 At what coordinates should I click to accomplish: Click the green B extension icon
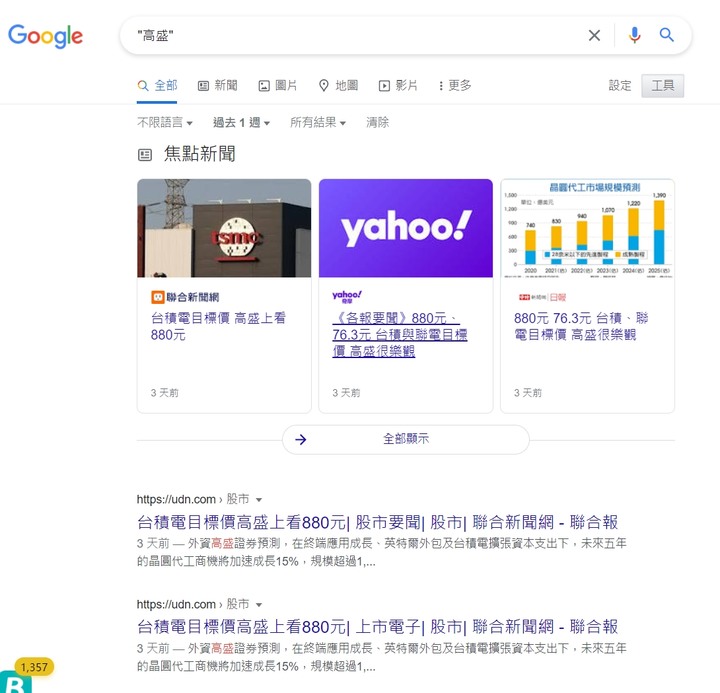[16, 682]
